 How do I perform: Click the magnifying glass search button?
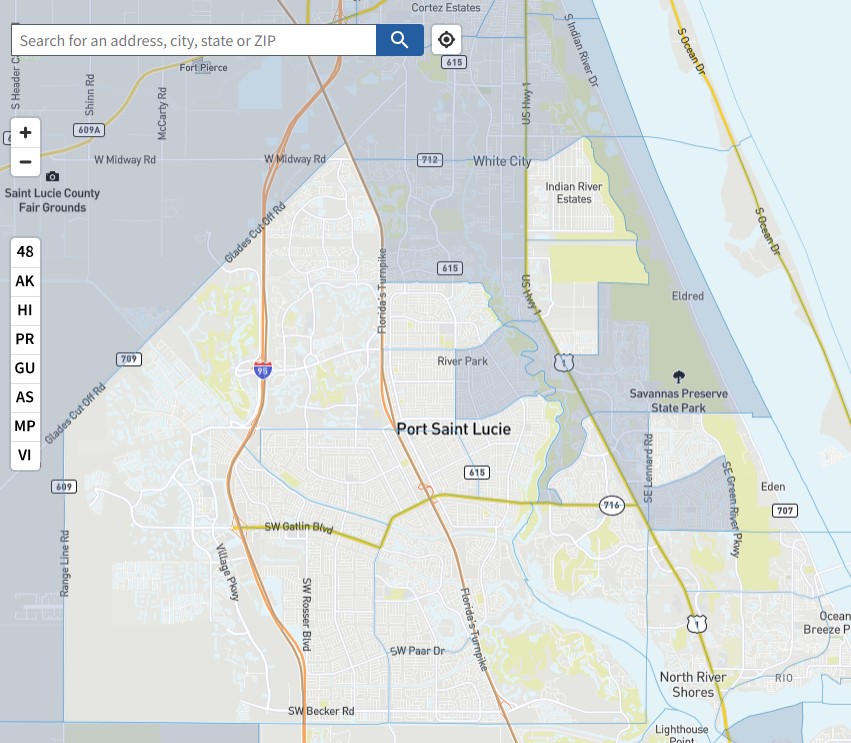(400, 40)
